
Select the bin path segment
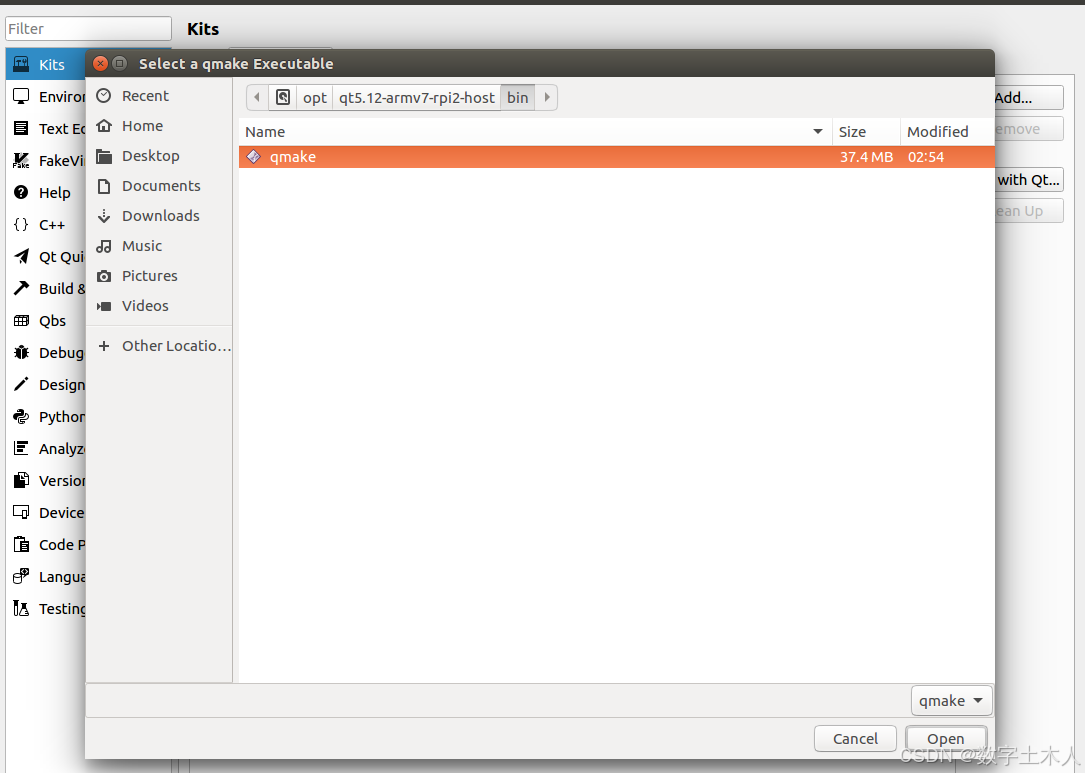(x=518, y=98)
